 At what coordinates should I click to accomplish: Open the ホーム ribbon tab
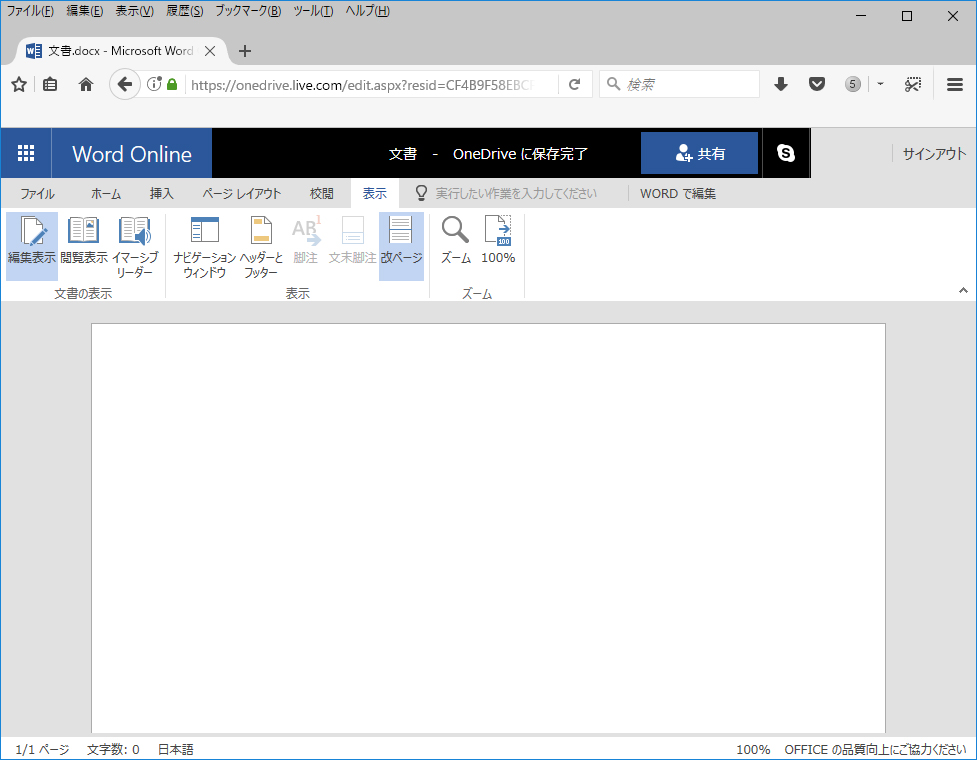106,194
